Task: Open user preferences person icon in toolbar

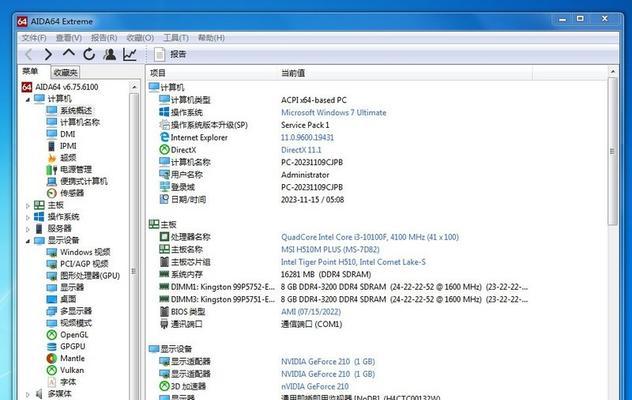Action: 109,54
